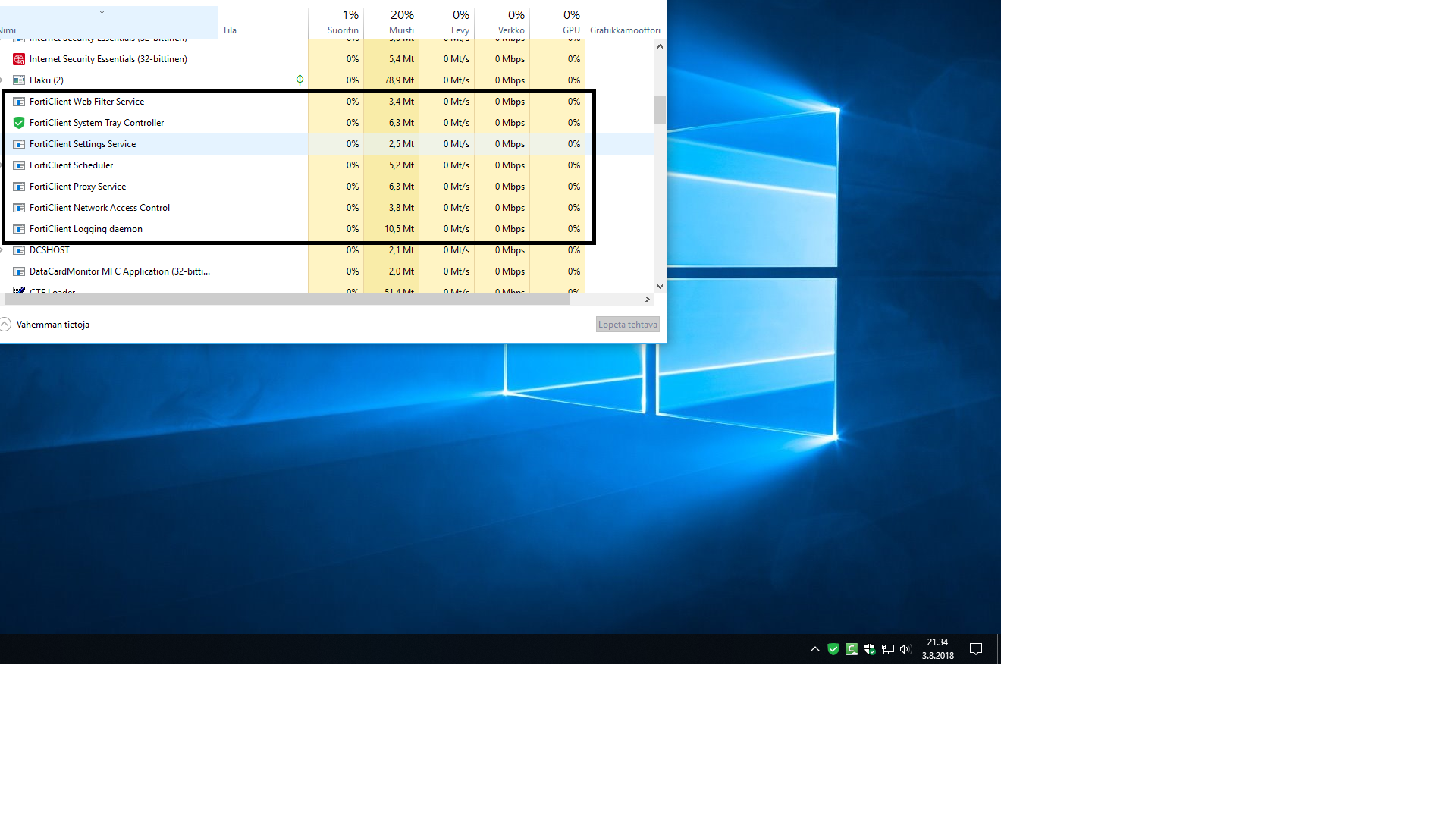Open the volume speaker tray icon
Viewport: 1456px width, 819px height.
coord(905,649)
